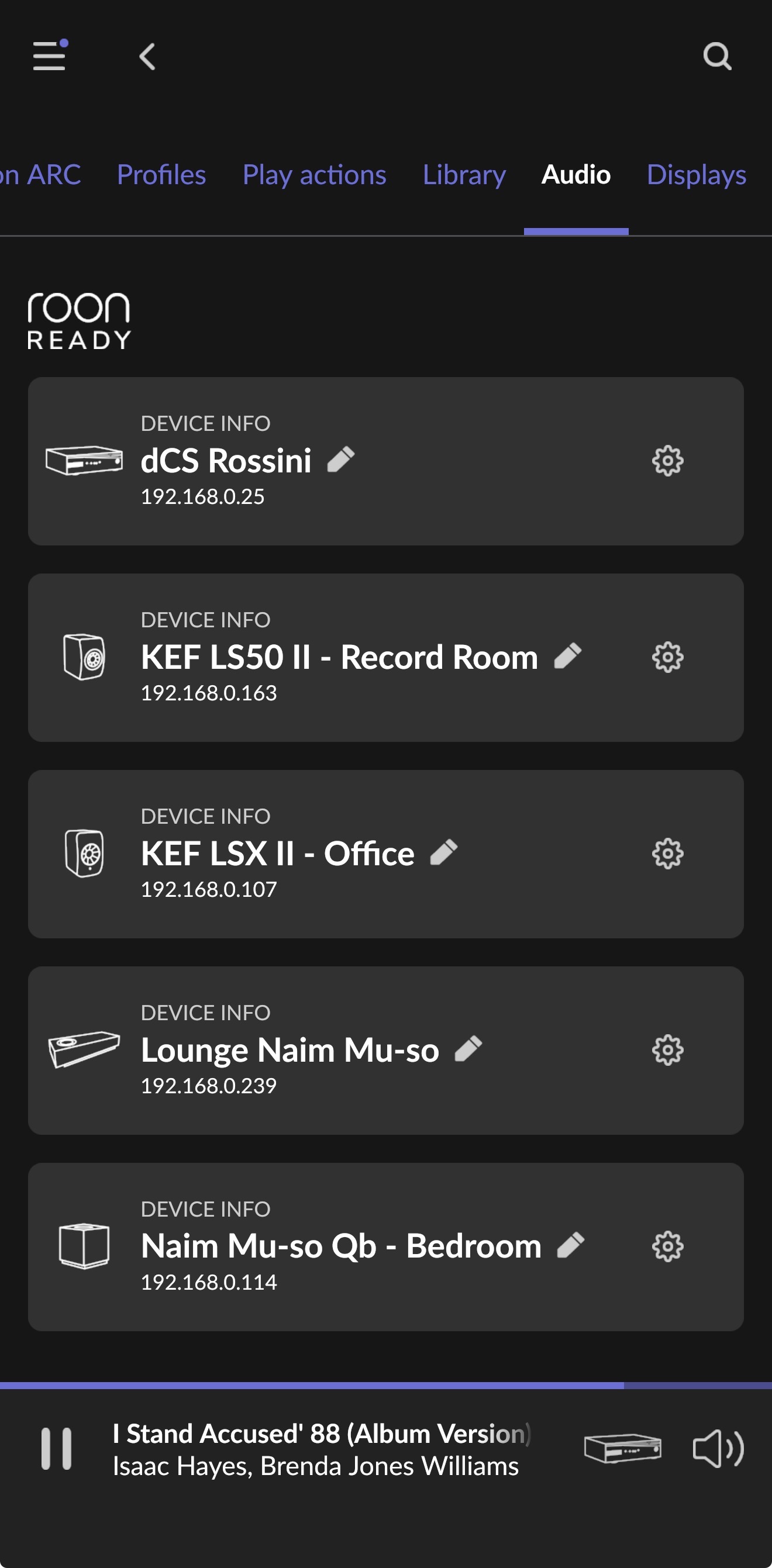The width and height of the screenshot is (772, 1568).
Task: Switch to the Library tab
Action: 464,175
